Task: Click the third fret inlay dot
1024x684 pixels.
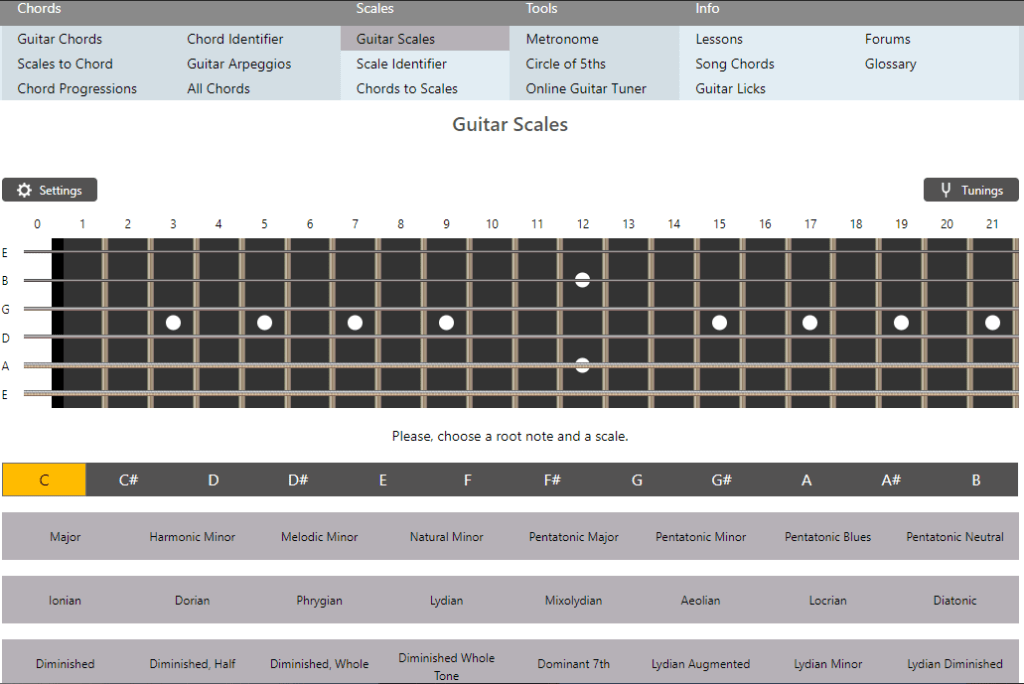Action: coord(173,323)
